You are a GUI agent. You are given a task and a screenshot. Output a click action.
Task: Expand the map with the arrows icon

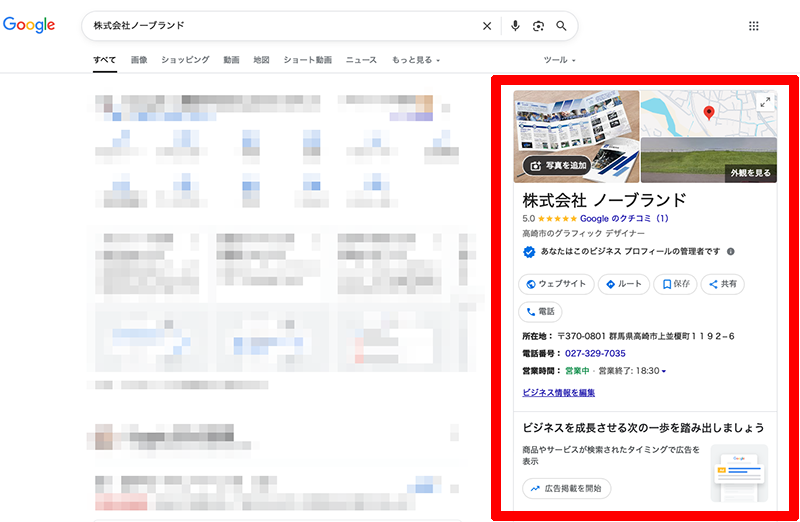(x=765, y=102)
